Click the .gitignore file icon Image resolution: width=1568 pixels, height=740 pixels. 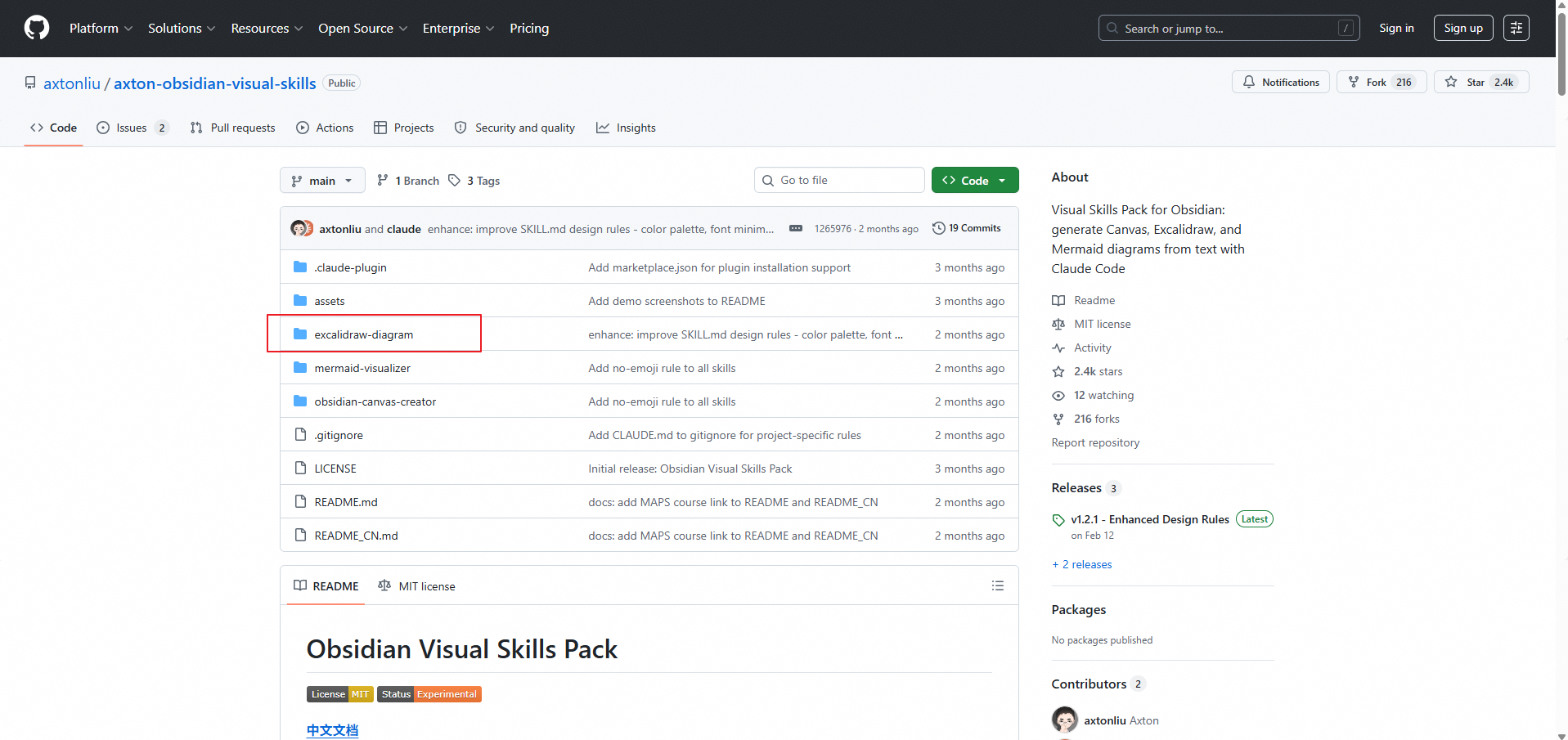point(300,434)
